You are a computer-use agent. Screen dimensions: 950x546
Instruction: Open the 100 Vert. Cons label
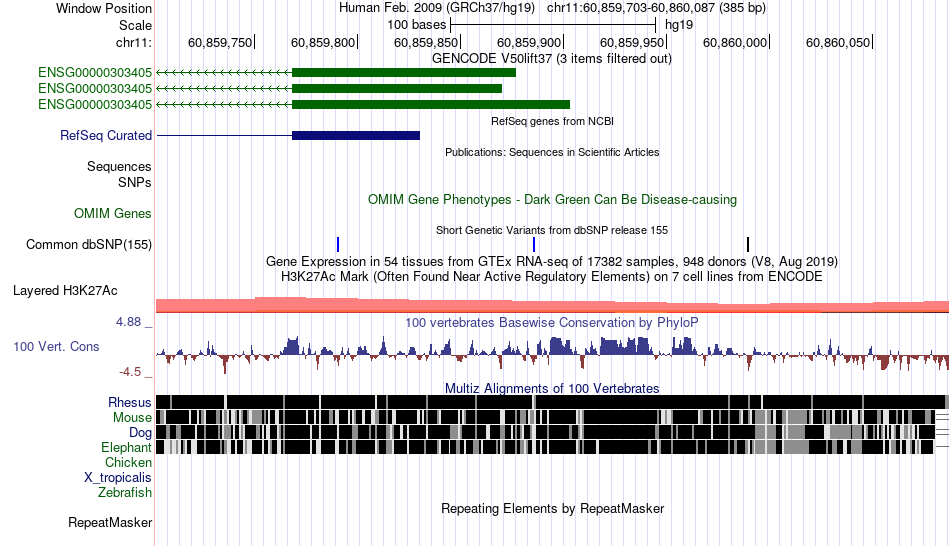(56, 347)
